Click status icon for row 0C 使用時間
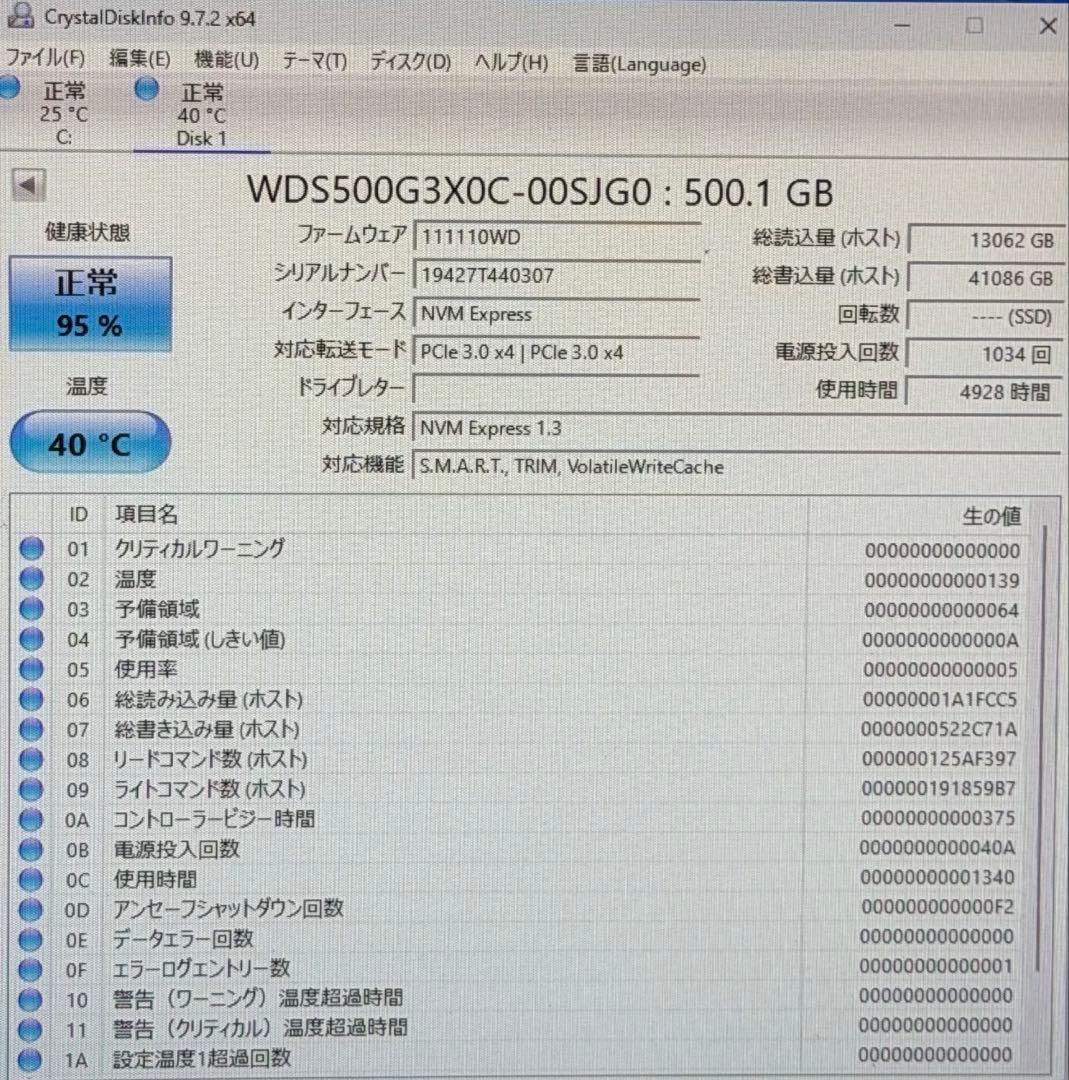 click(x=31, y=880)
